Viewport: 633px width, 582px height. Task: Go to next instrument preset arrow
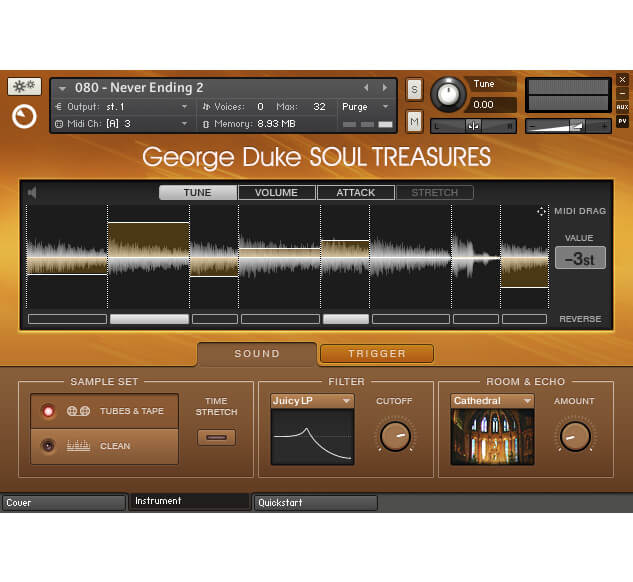coord(385,88)
